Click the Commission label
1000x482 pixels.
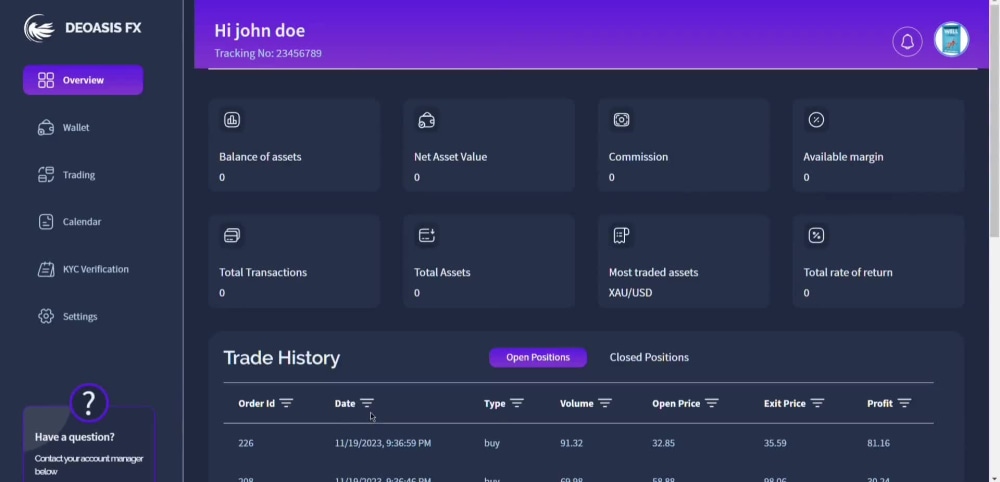(638, 157)
